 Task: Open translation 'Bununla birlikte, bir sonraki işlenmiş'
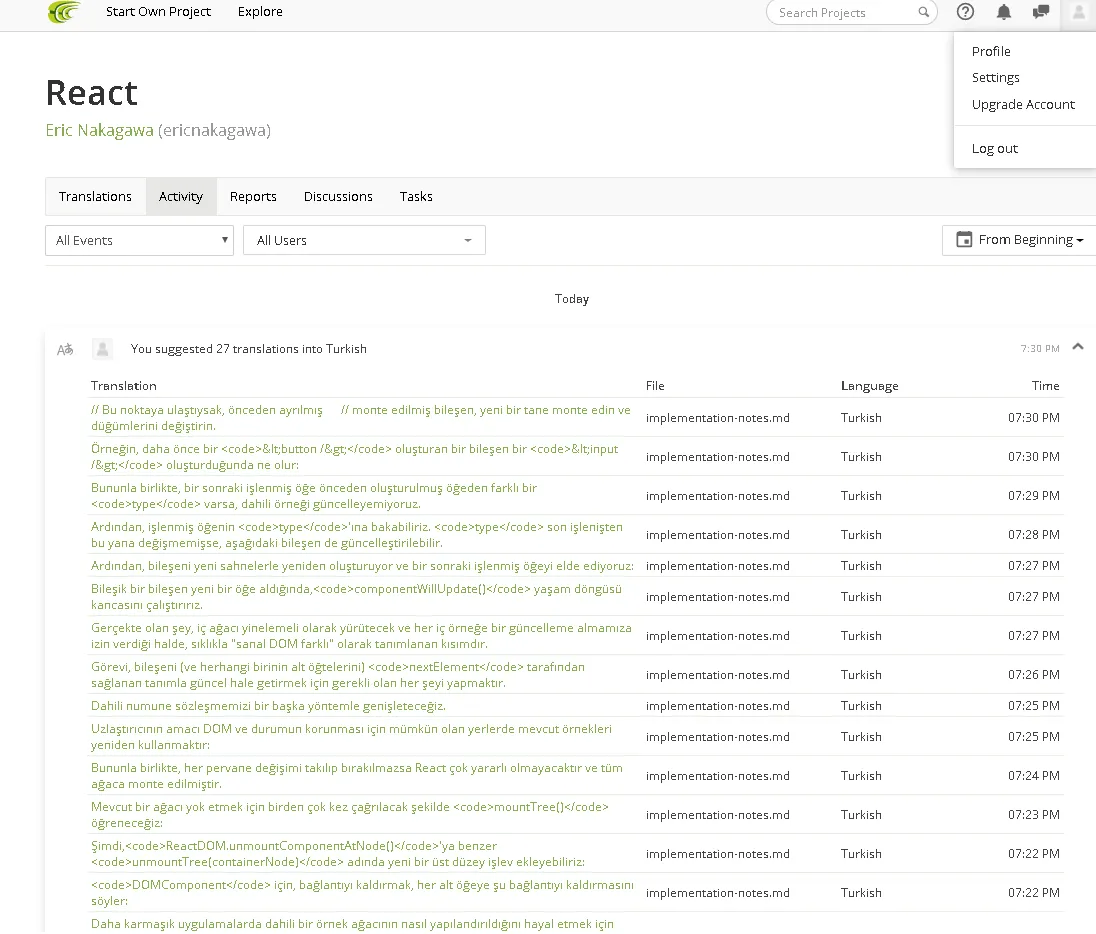[314, 496]
